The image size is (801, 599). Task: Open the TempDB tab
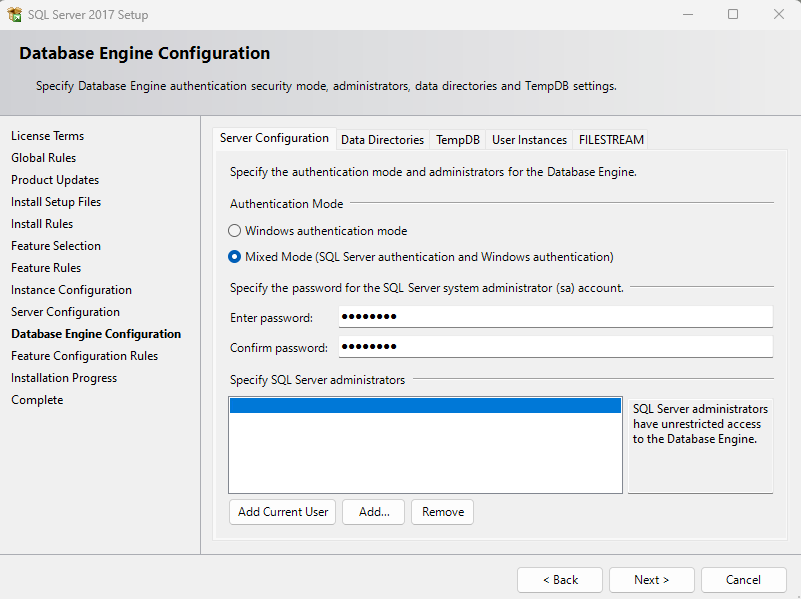[458, 140]
